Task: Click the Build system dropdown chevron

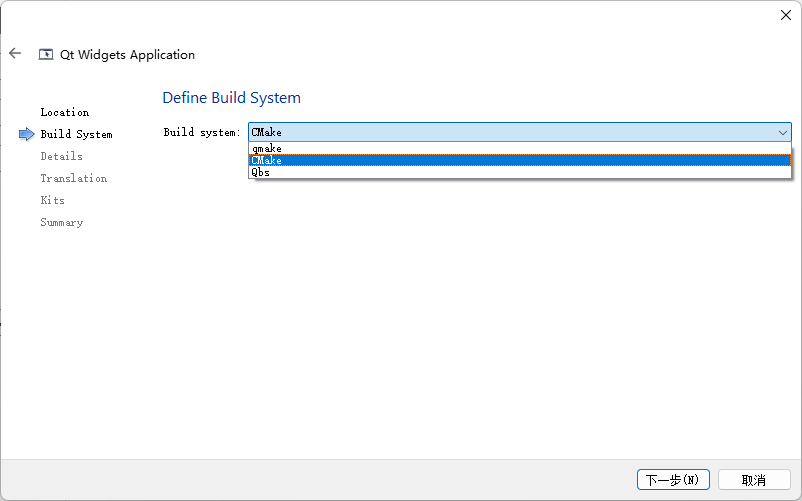Action: [x=782, y=132]
